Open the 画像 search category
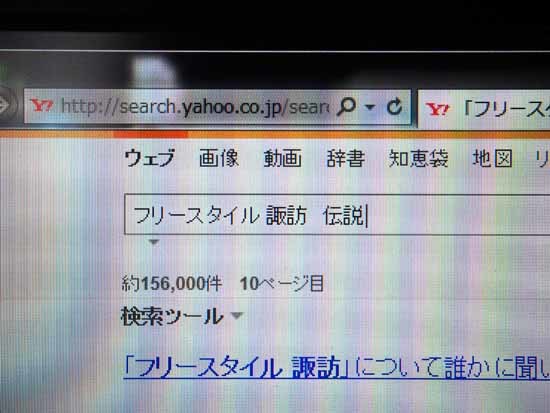The width and height of the screenshot is (550, 413). pos(219,158)
